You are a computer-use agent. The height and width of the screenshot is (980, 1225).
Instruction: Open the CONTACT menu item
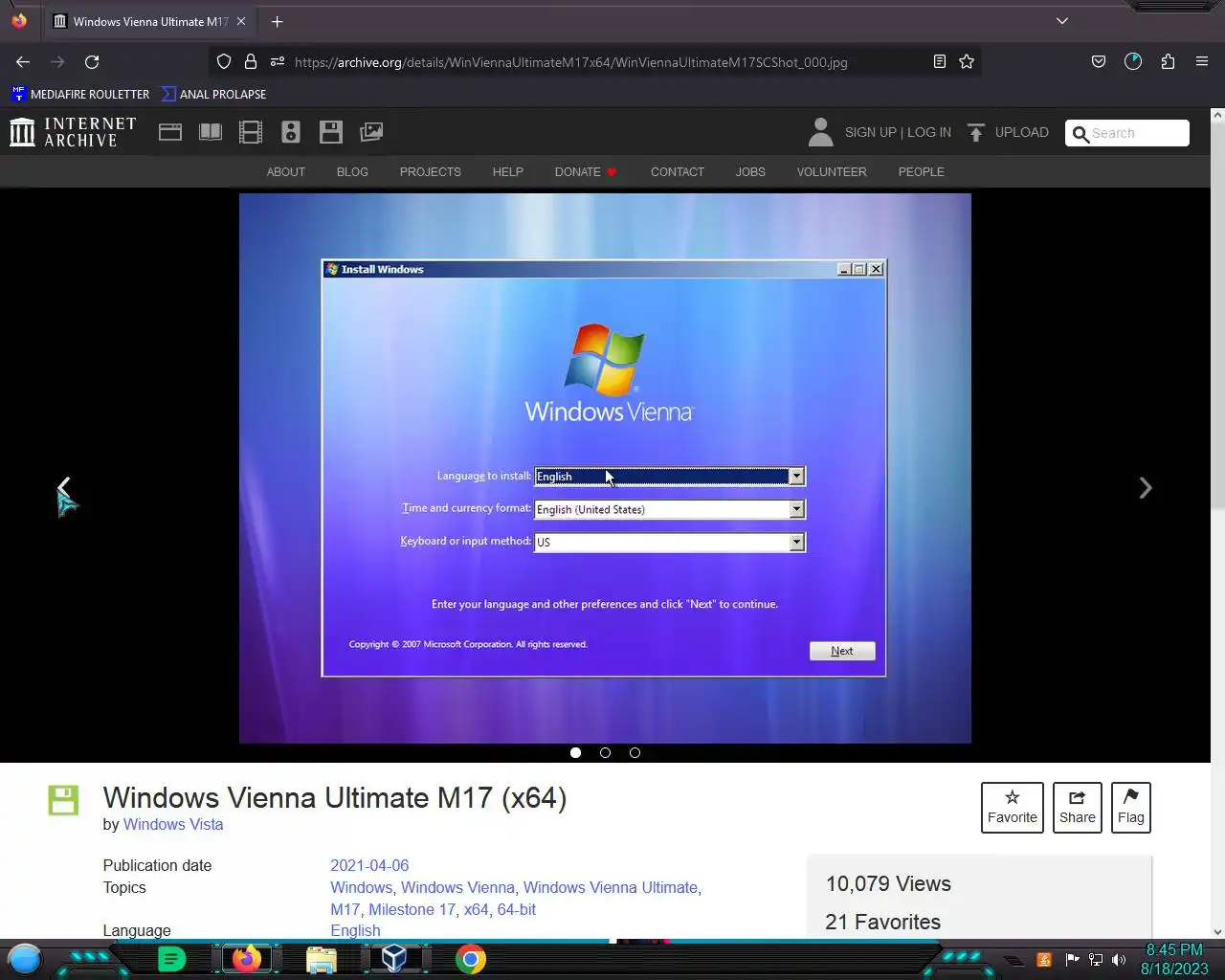[678, 172]
